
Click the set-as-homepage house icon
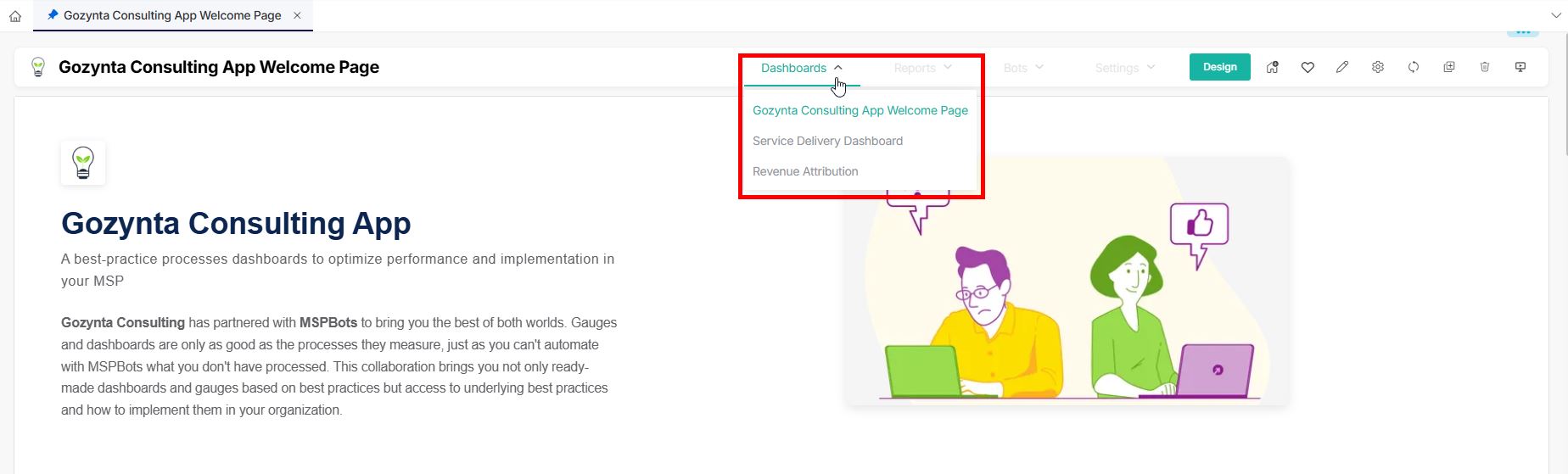click(x=1272, y=67)
